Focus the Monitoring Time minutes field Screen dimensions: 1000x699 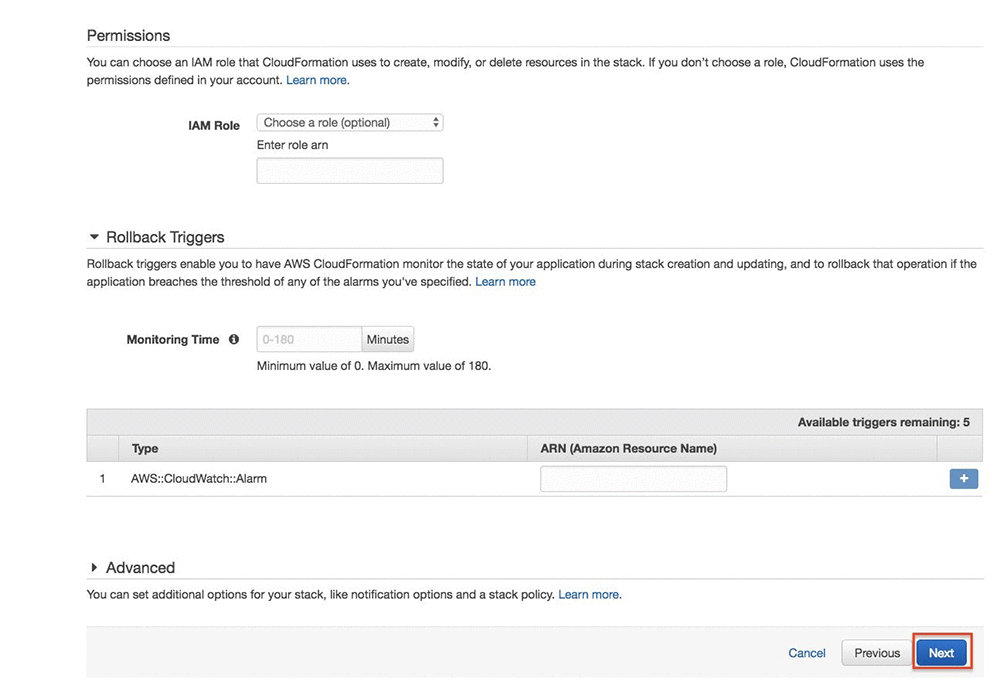(309, 339)
